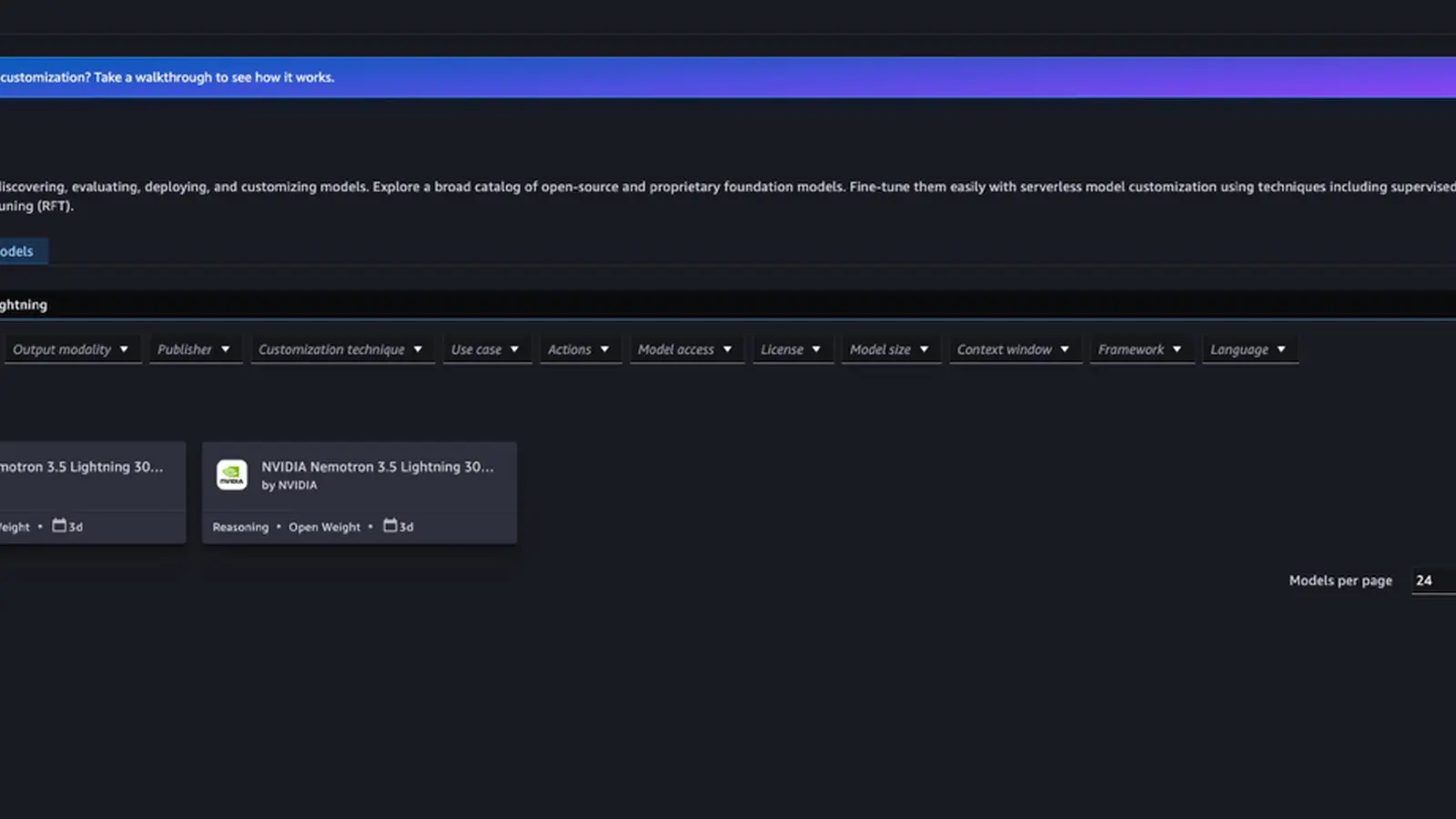Click the 'by NVIDIA' publisher text
This screenshot has width=1456, height=819.
(x=289, y=486)
